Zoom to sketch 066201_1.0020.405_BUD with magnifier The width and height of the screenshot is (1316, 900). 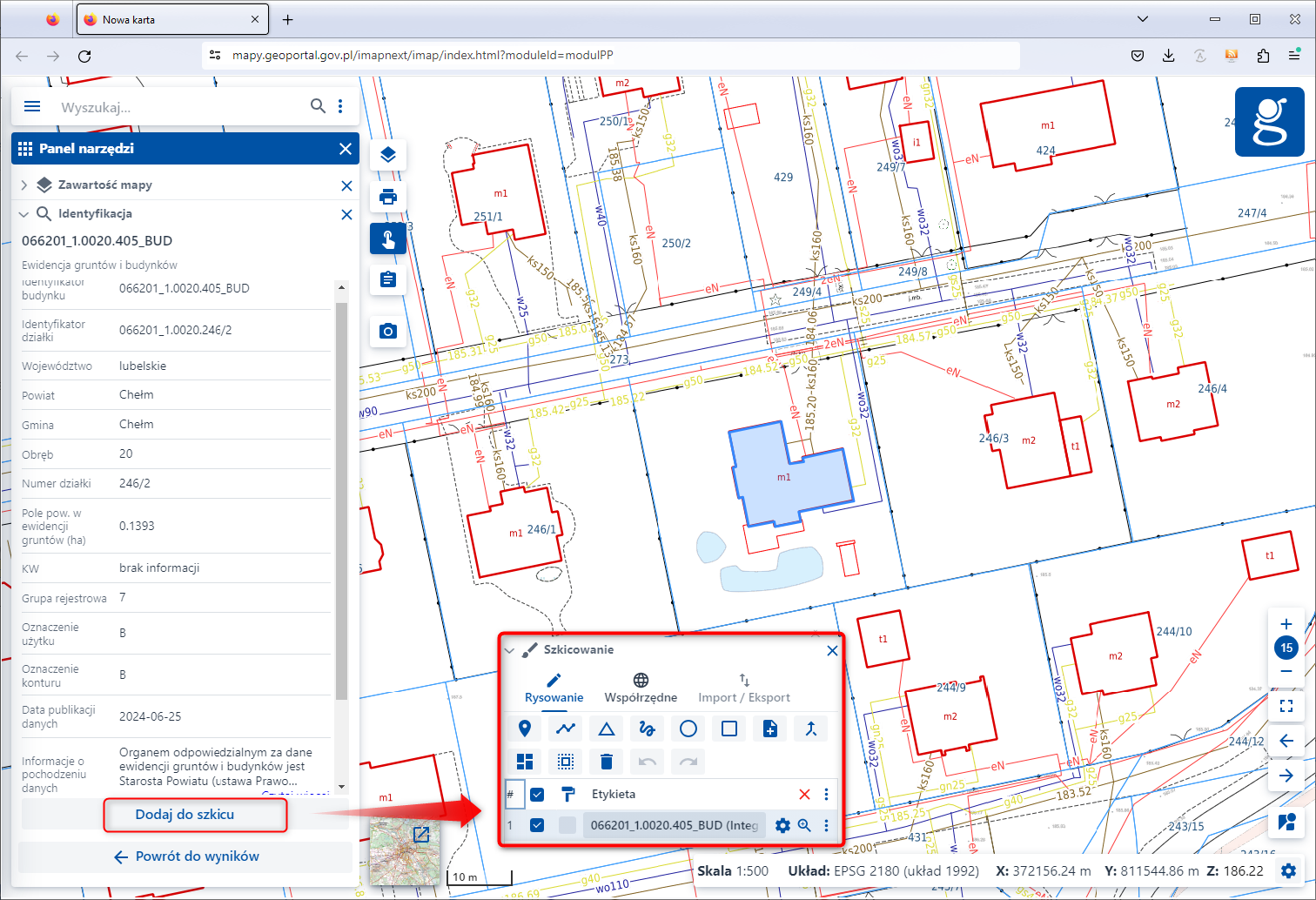pyautogui.click(x=804, y=825)
